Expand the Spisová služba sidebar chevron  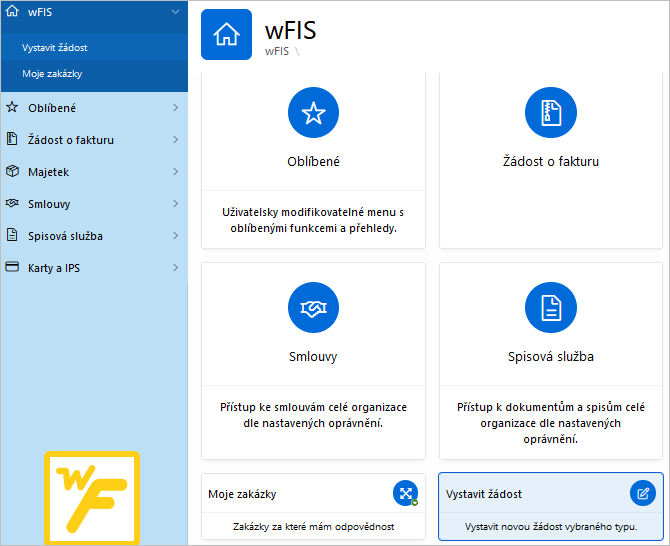(176, 236)
